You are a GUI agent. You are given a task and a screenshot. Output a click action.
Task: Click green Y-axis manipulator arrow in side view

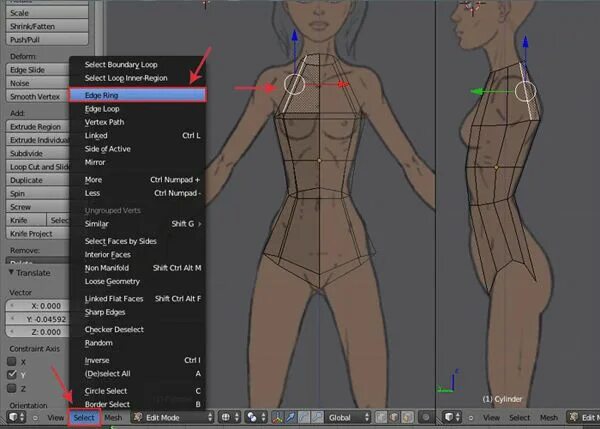tap(476, 92)
